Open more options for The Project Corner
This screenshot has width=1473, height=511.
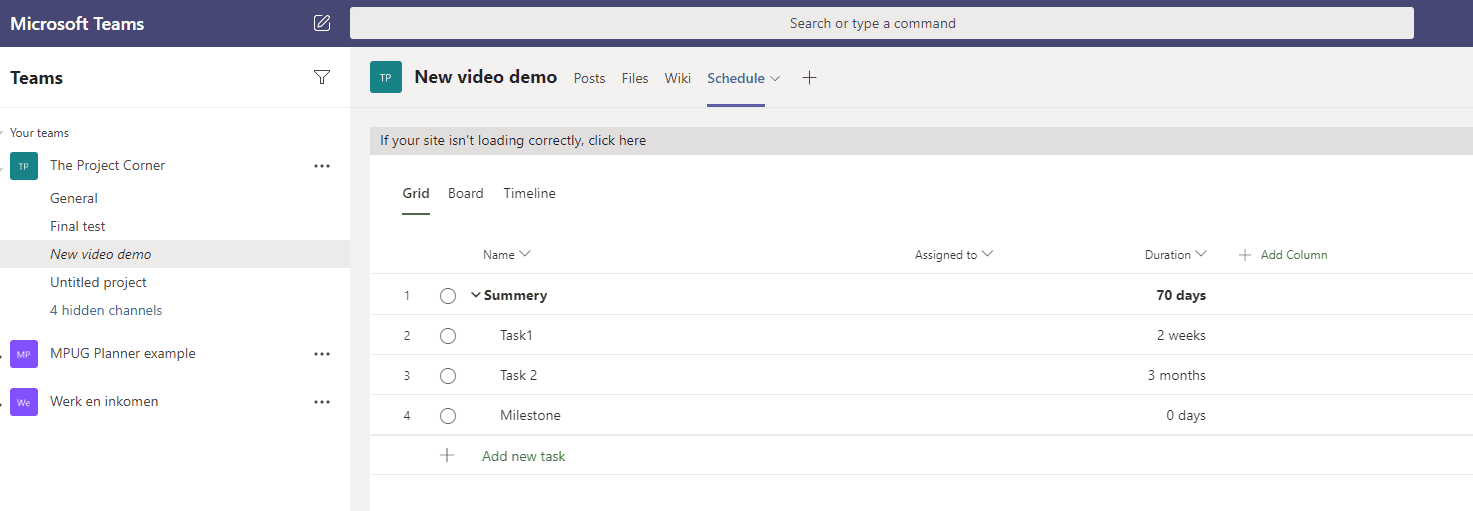(322, 166)
